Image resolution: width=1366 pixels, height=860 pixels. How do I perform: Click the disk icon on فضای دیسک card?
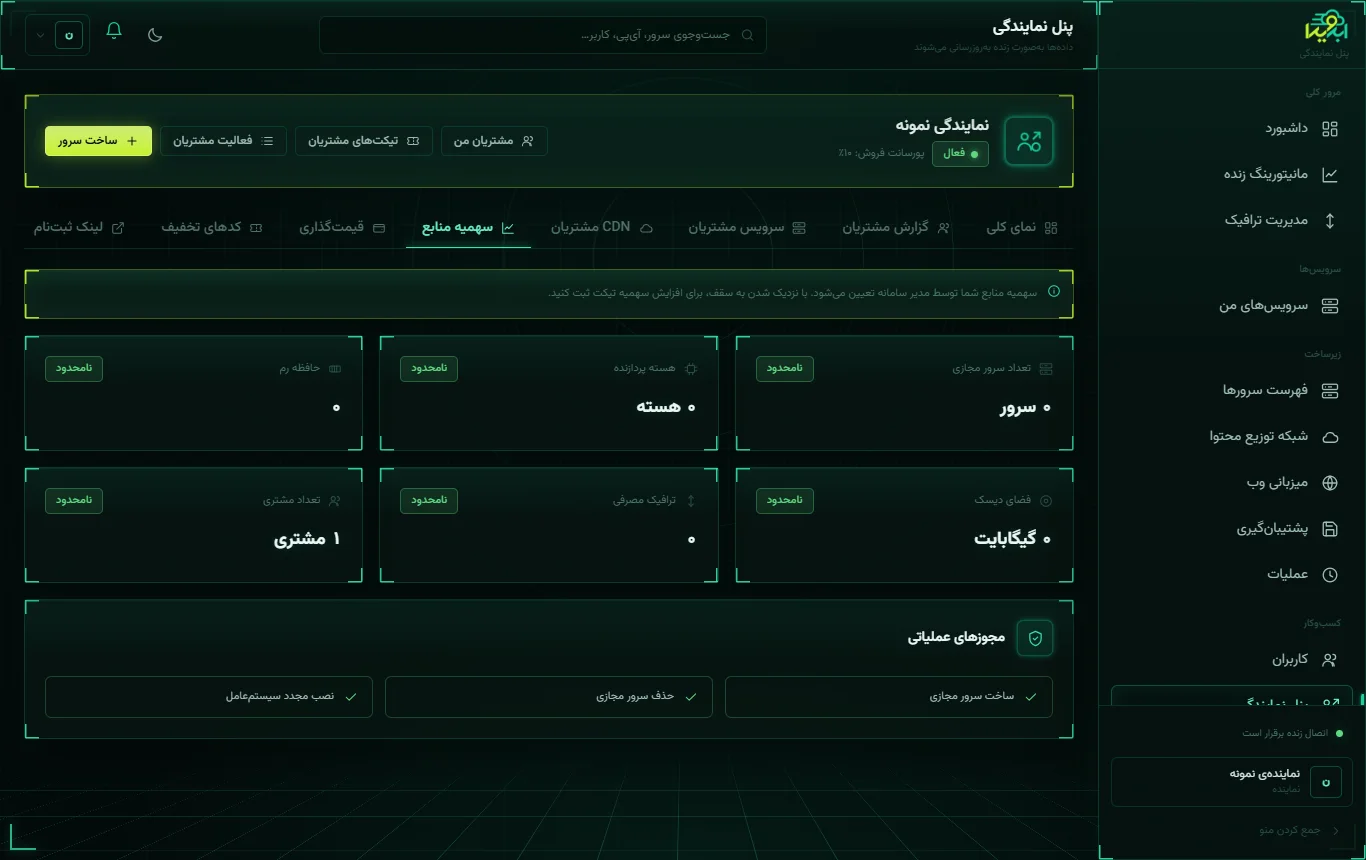click(x=1046, y=500)
